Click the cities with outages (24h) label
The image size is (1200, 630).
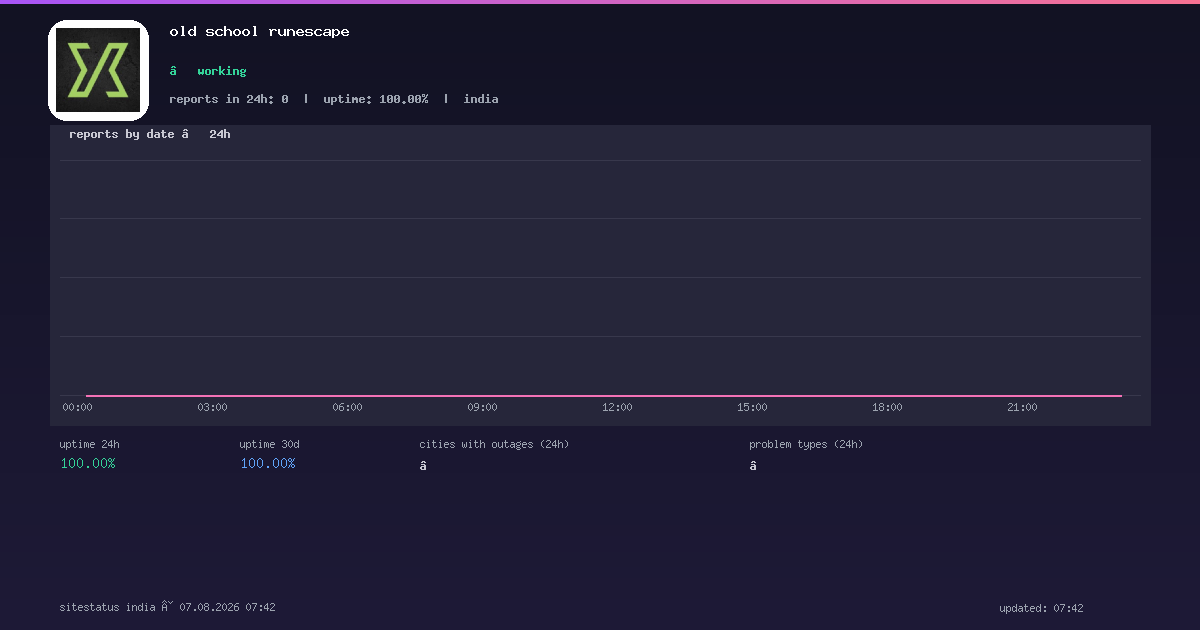(494, 444)
